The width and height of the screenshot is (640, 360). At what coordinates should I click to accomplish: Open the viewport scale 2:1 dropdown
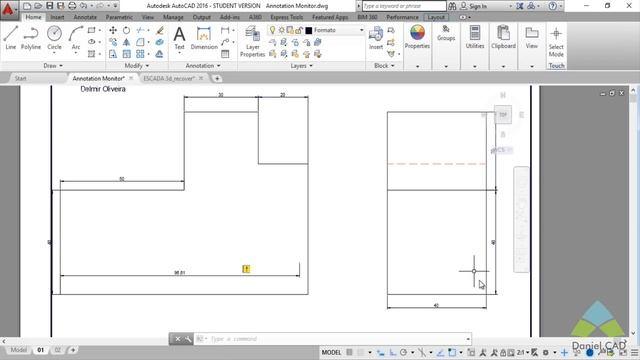522,352
